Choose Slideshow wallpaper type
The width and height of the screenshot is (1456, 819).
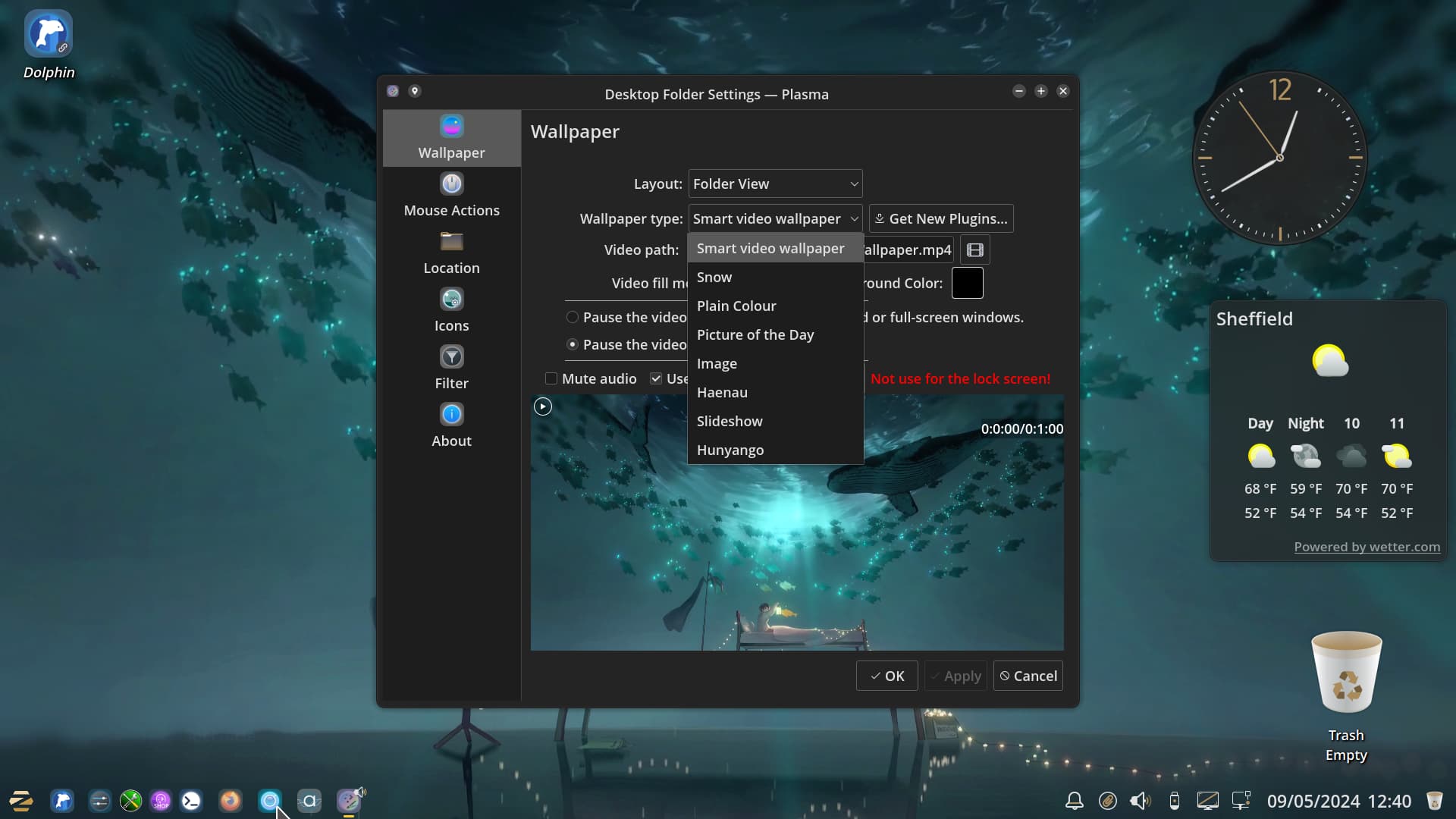[x=775, y=421]
